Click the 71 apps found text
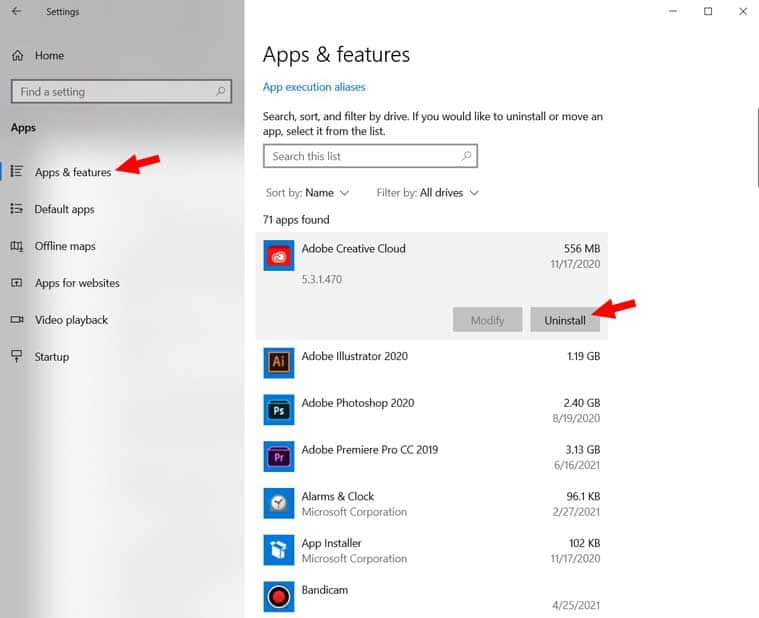This screenshot has height=618, width=759. [x=296, y=220]
